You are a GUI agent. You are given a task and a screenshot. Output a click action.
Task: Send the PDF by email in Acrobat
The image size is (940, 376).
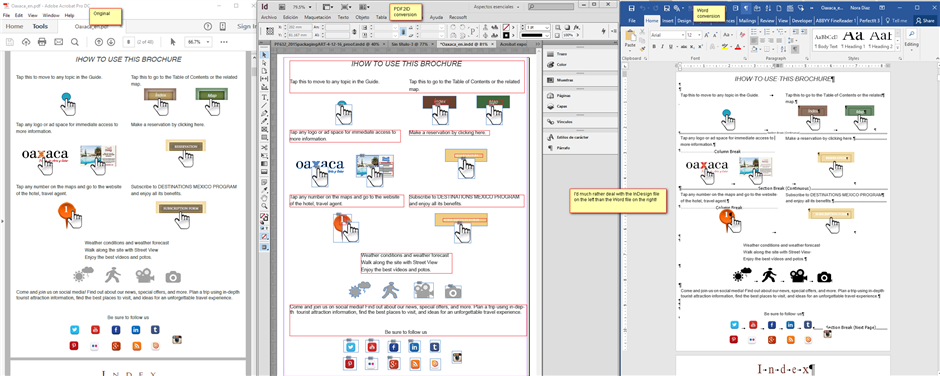58,41
